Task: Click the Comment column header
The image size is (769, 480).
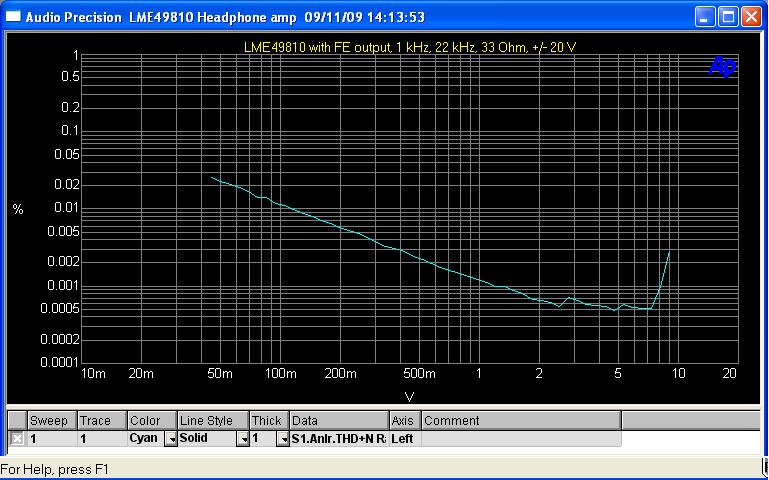Action: (x=521, y=421)
